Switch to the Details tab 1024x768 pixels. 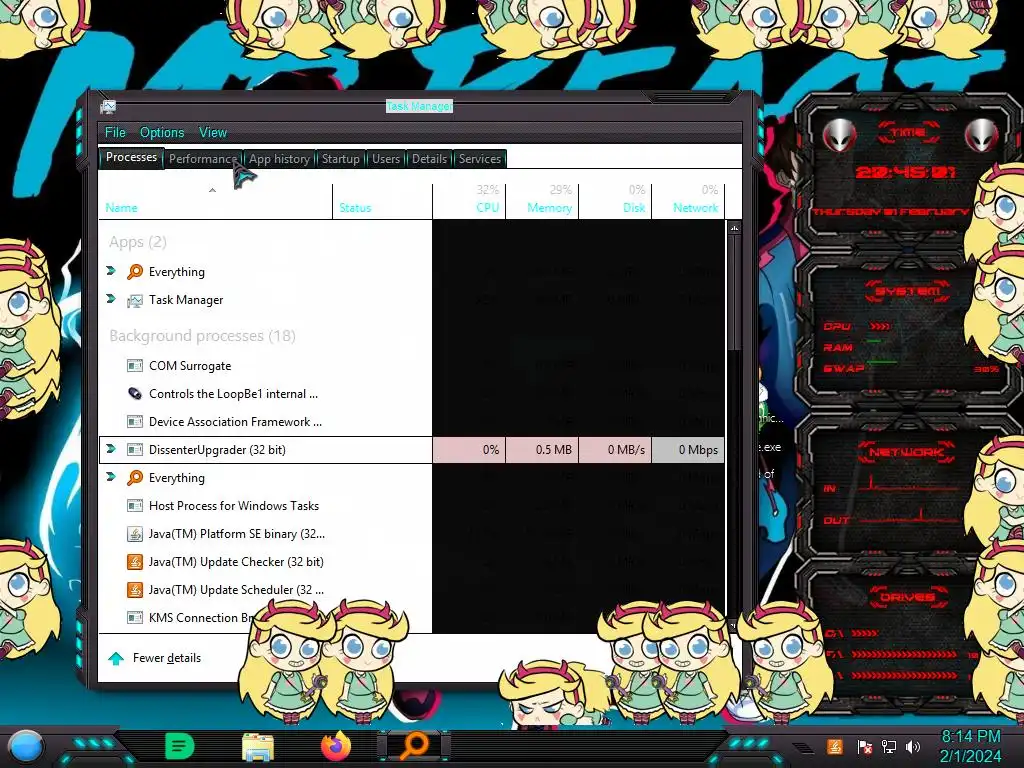point(430,159)
